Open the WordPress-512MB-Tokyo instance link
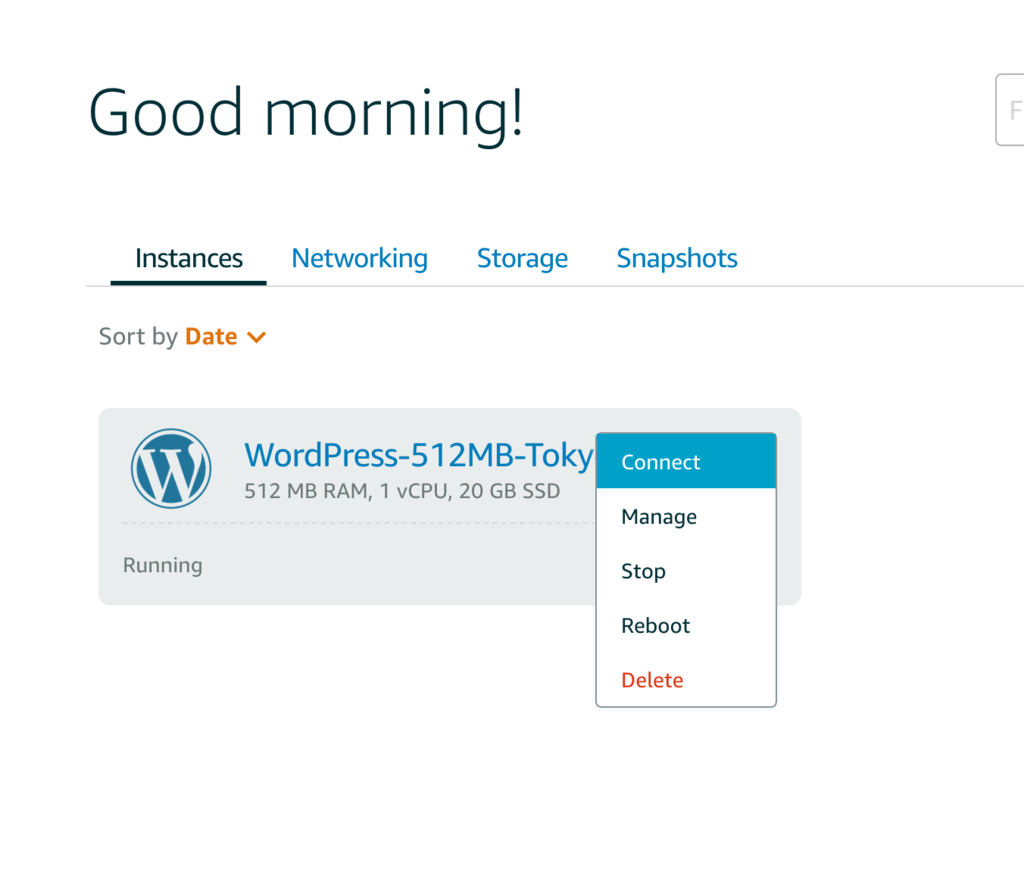The width and height of the screenshot is (1024, 869). pos(419,455)
